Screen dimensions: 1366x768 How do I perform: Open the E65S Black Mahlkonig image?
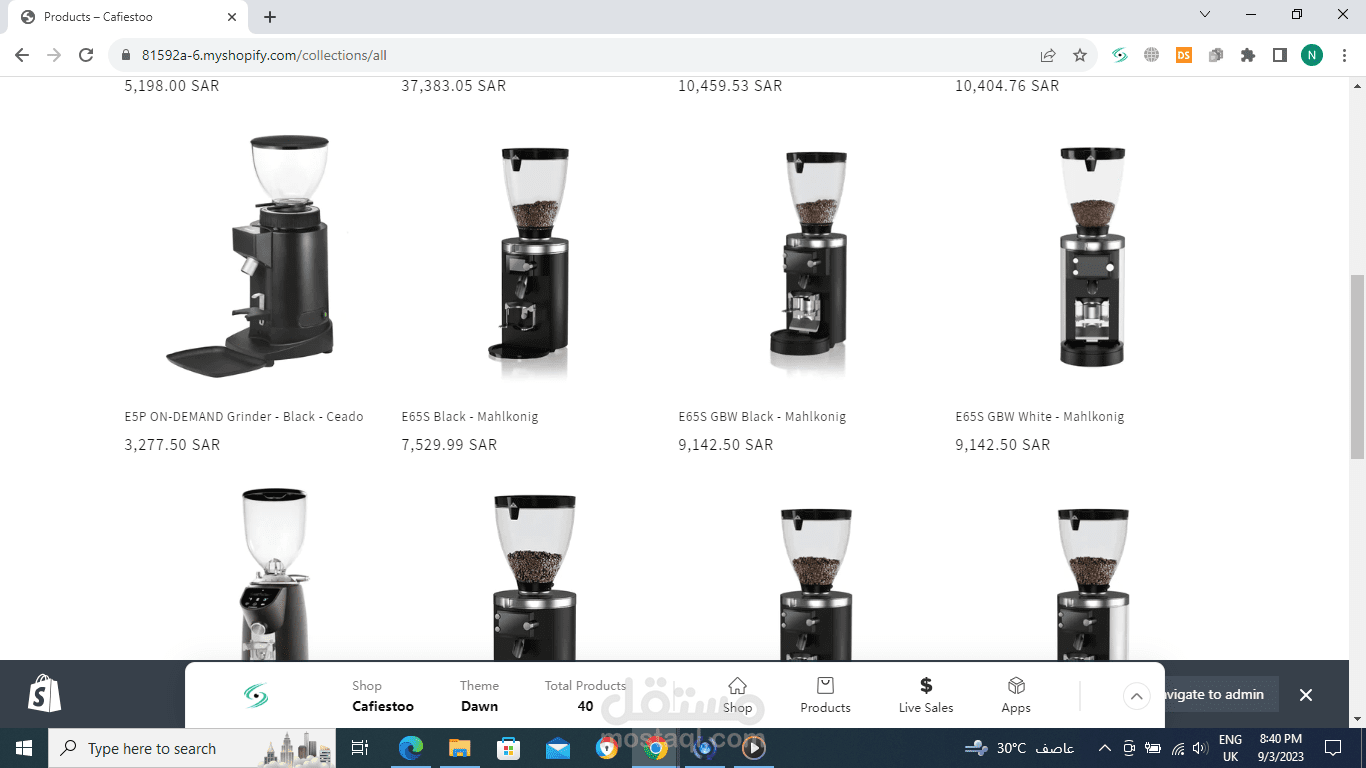[526, 255]
